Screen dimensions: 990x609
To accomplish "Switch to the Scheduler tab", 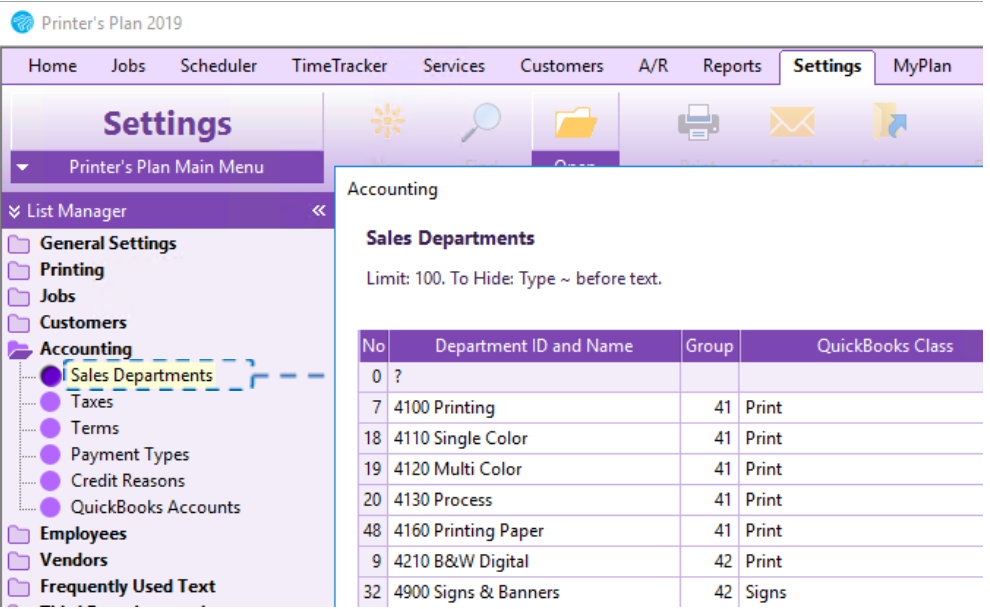I will pyautogui.click(x=218, y=66).
